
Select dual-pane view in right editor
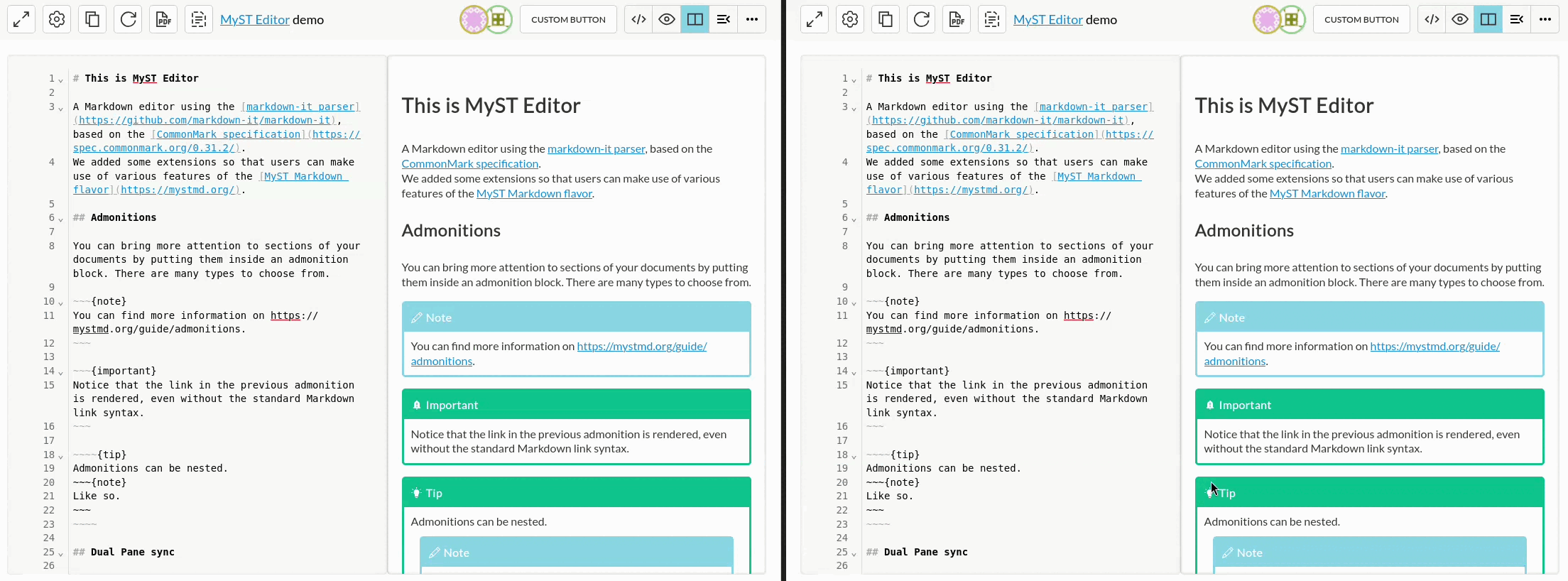pos(1488,19)
